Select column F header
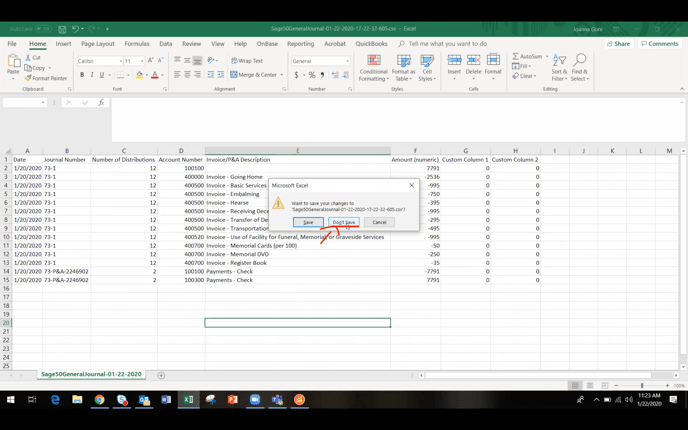Viewport: 688px width, 430px height. 415,150
